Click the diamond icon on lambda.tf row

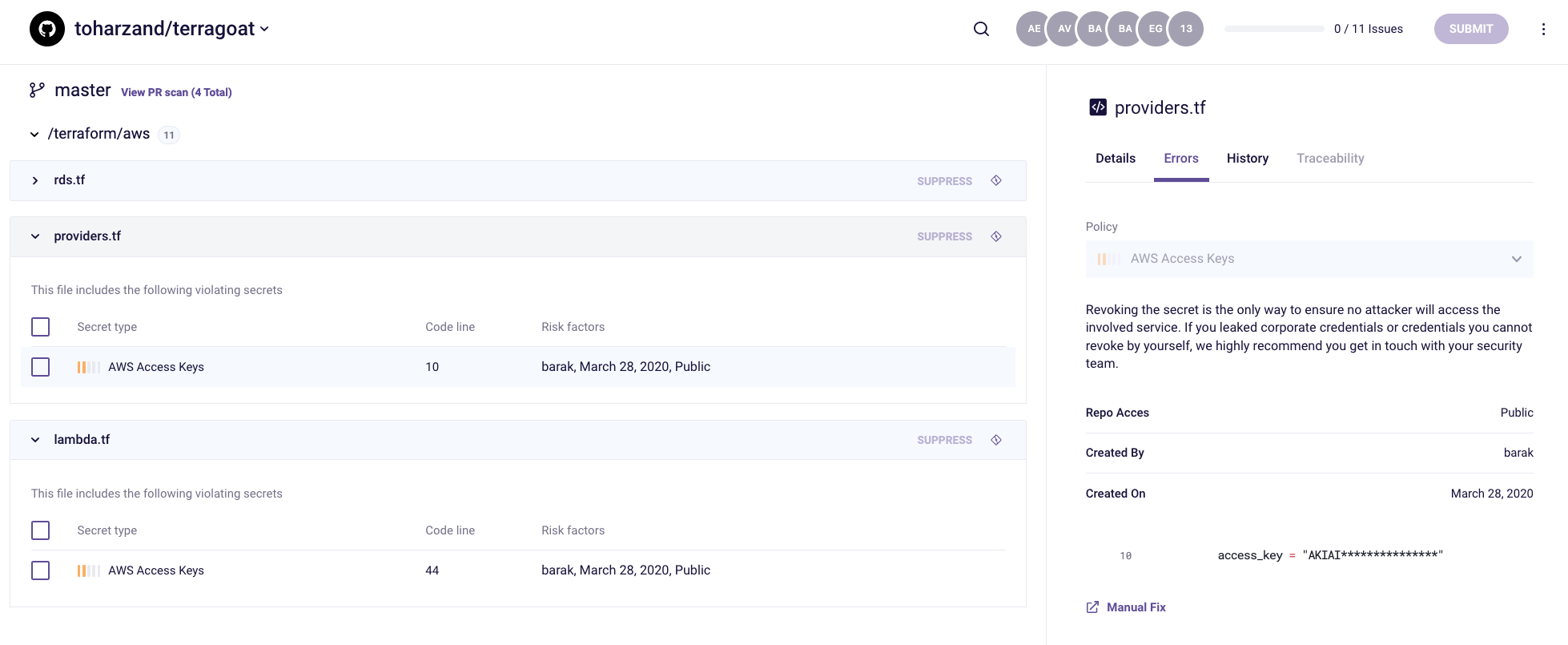tap(996, 440)
